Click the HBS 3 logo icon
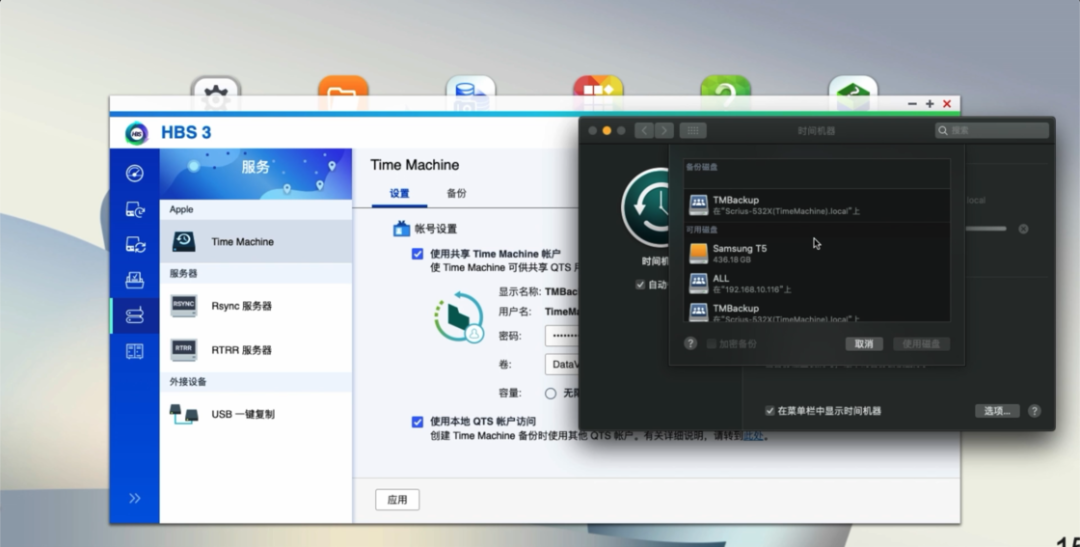1080x547 pixels. [x=136, y=133]
